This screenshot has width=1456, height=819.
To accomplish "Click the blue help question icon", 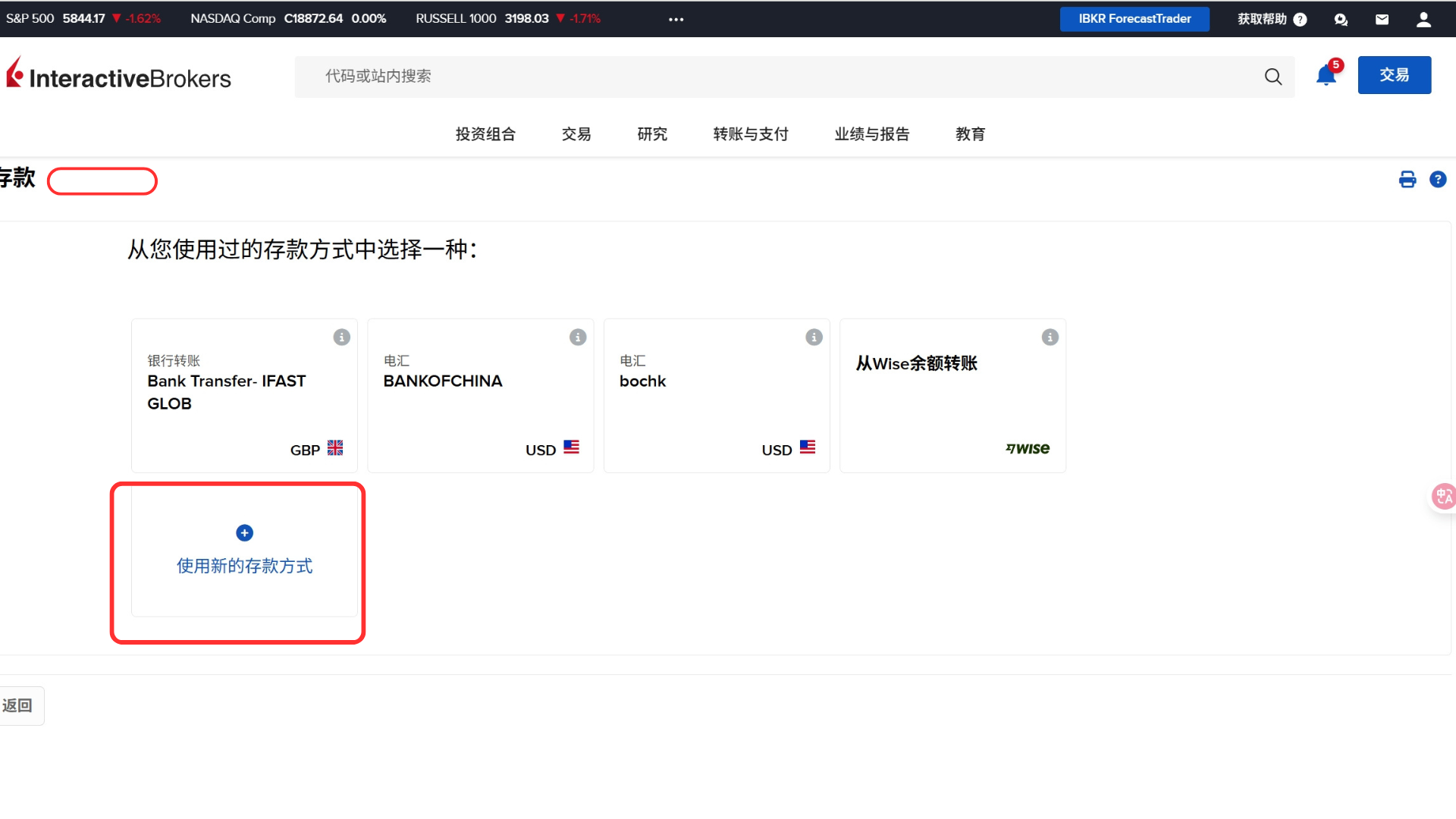I will click(1438, 180).
